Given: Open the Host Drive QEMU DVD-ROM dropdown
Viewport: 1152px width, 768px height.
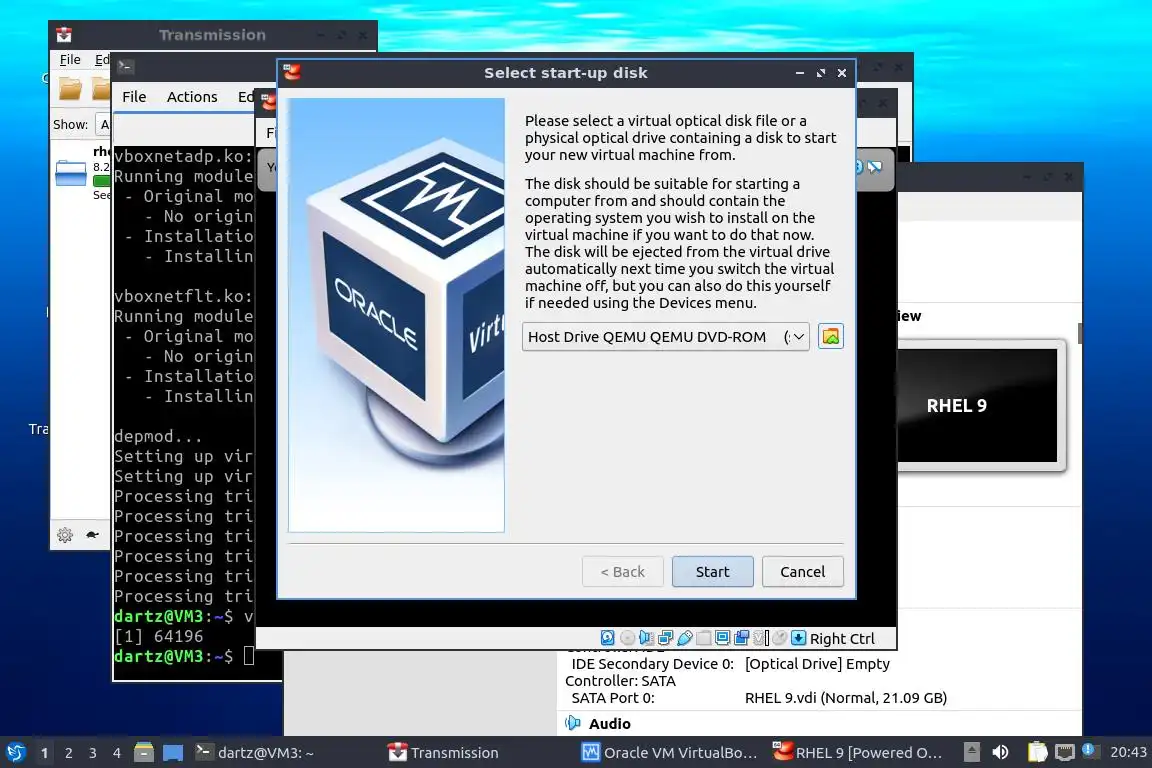Looking at the screenshot, I should pyautogui.click(x=666, y=337).
